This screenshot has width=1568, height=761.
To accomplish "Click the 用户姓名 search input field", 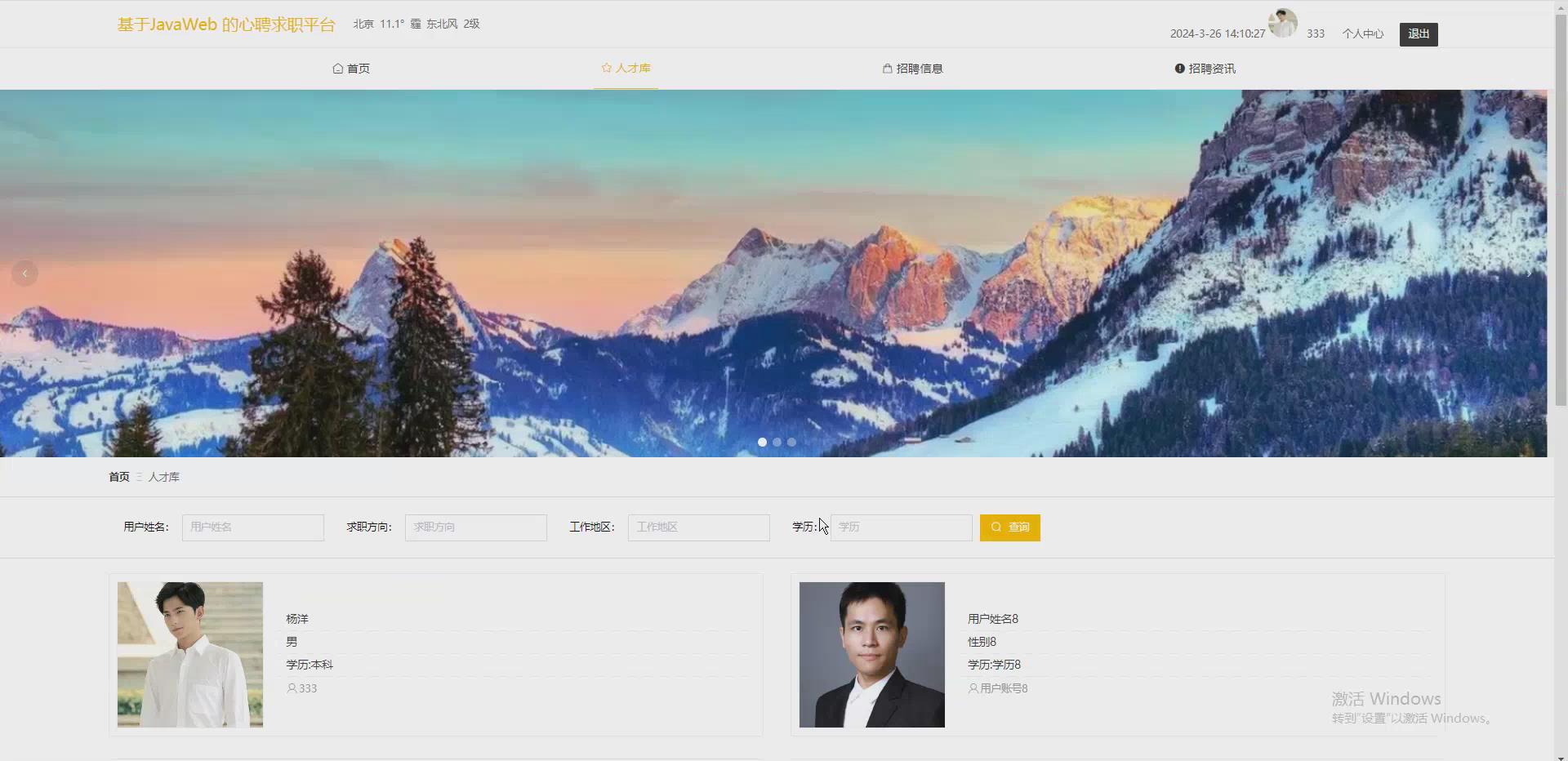I will (253, 527).
